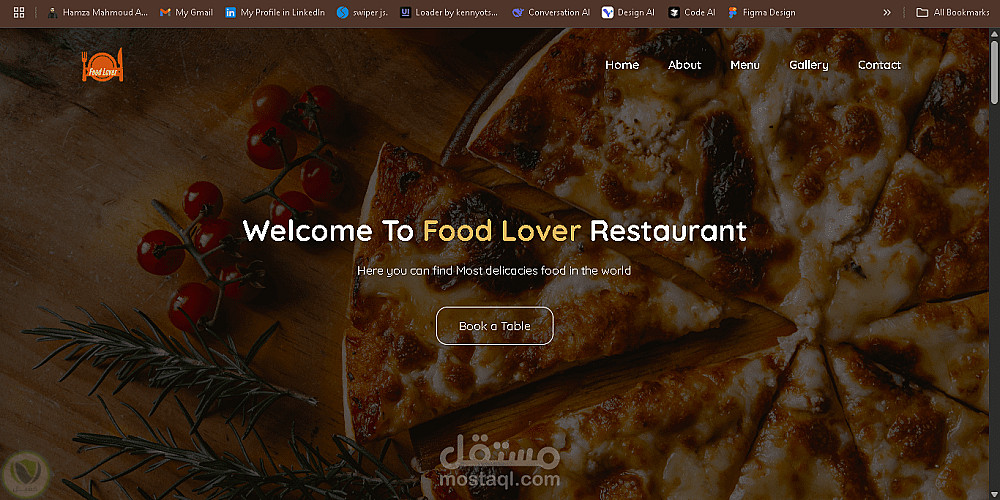The image size is (1000, 500).
Task: Click the Book a Table button
Action: 495,326
